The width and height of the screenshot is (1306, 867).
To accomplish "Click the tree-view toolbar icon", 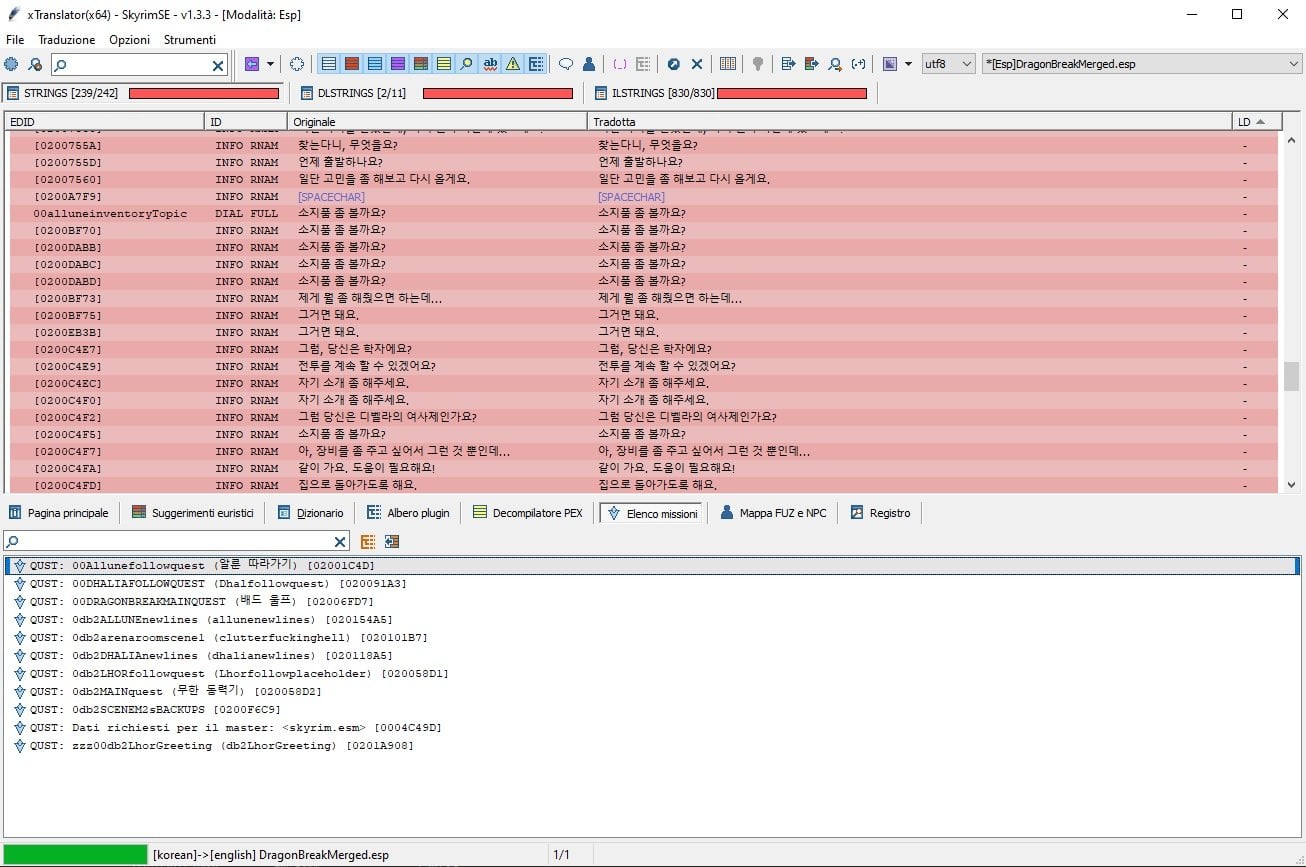I will pos(536,64).
